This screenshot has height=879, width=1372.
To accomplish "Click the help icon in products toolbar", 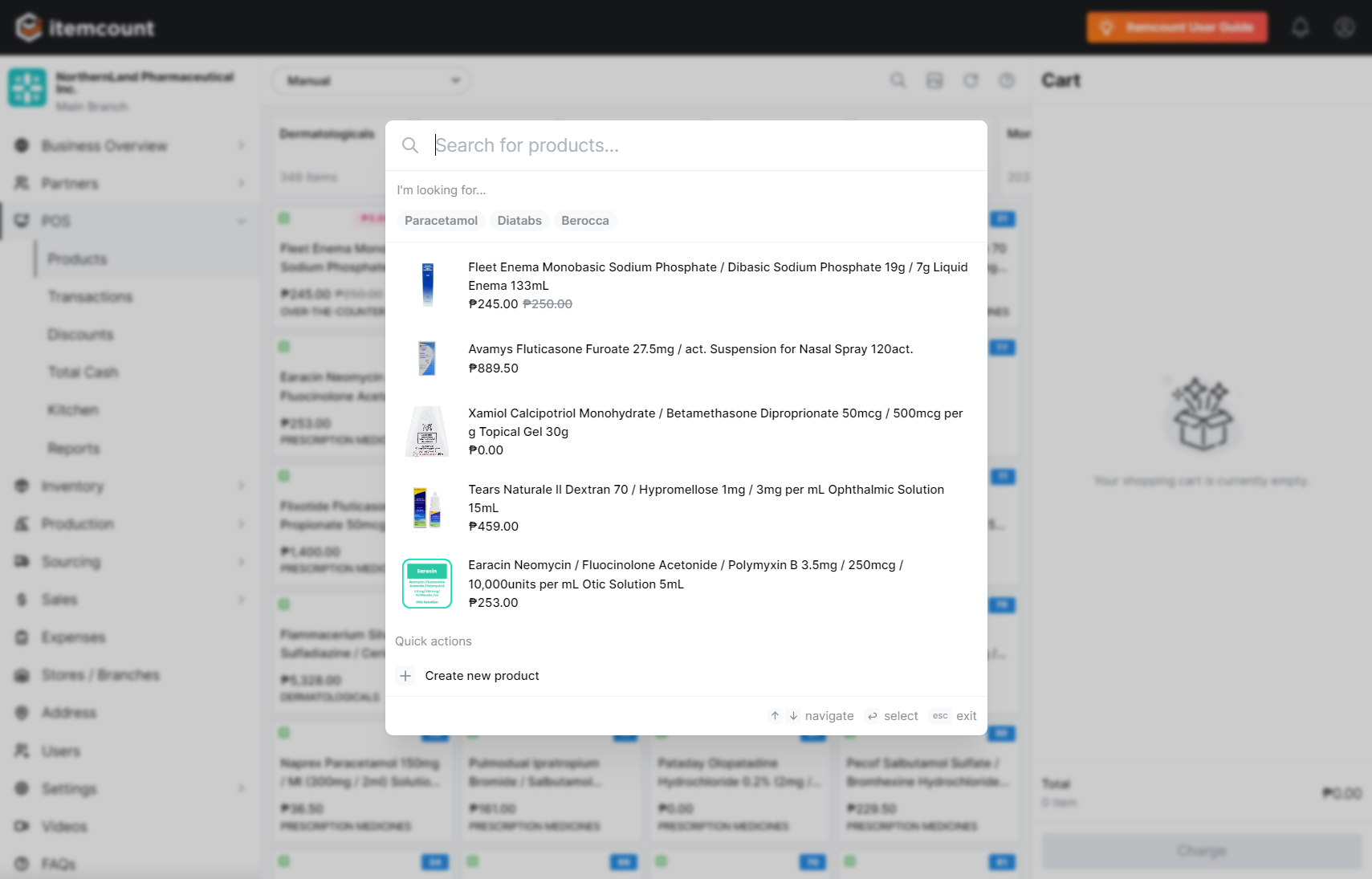I will (1007, 80).
